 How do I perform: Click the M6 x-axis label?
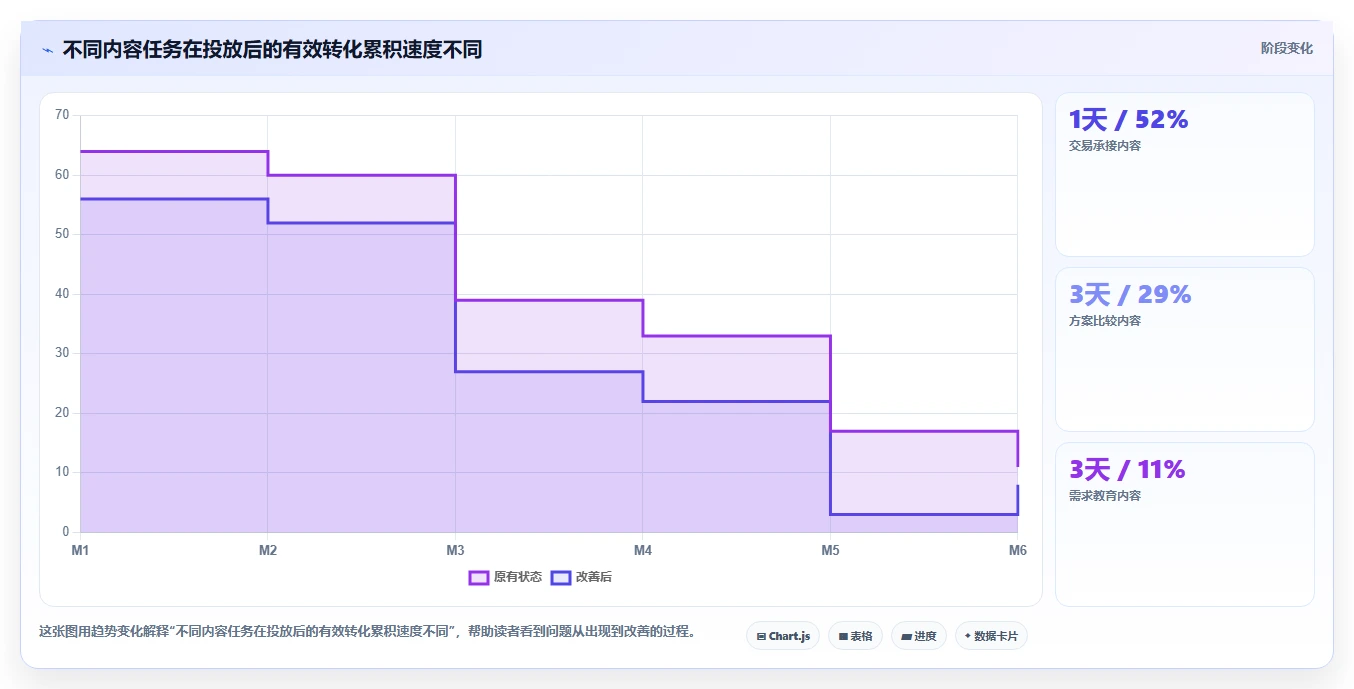click(x=1017, y=550)
